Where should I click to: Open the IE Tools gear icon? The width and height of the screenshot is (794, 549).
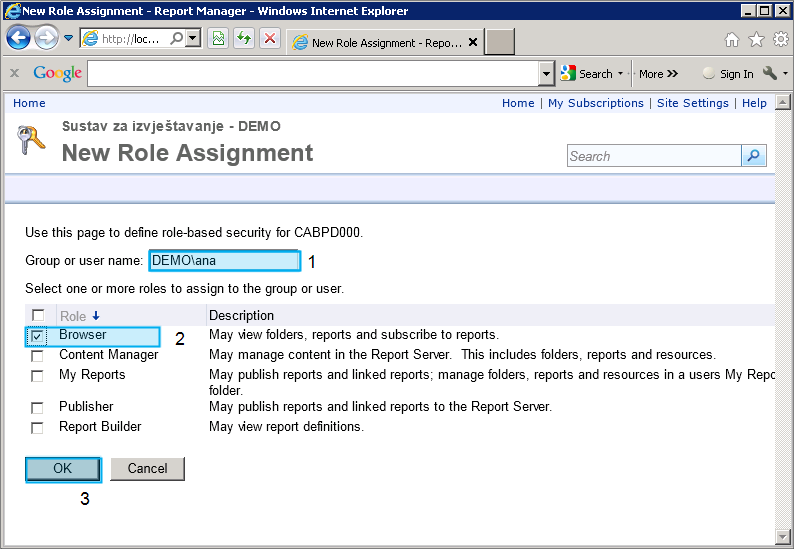[x=781, y=39]
